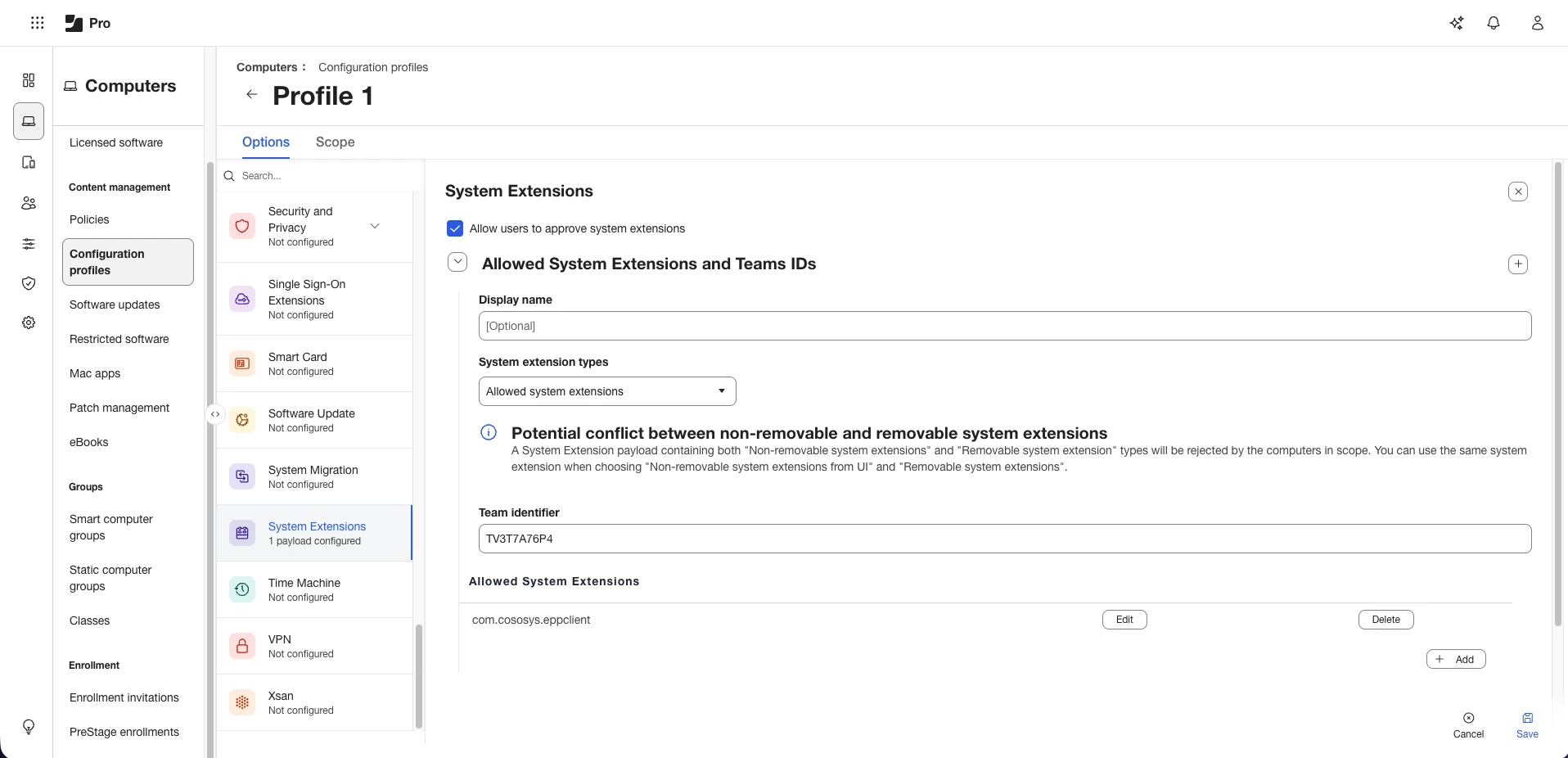Open notifications bell icon
Viewport: 1568px width, 758px height.
tap(1494, 23)
